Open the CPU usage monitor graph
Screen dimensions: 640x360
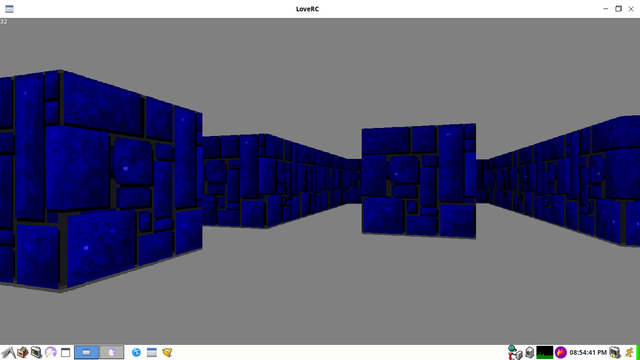tap(544, 352)
